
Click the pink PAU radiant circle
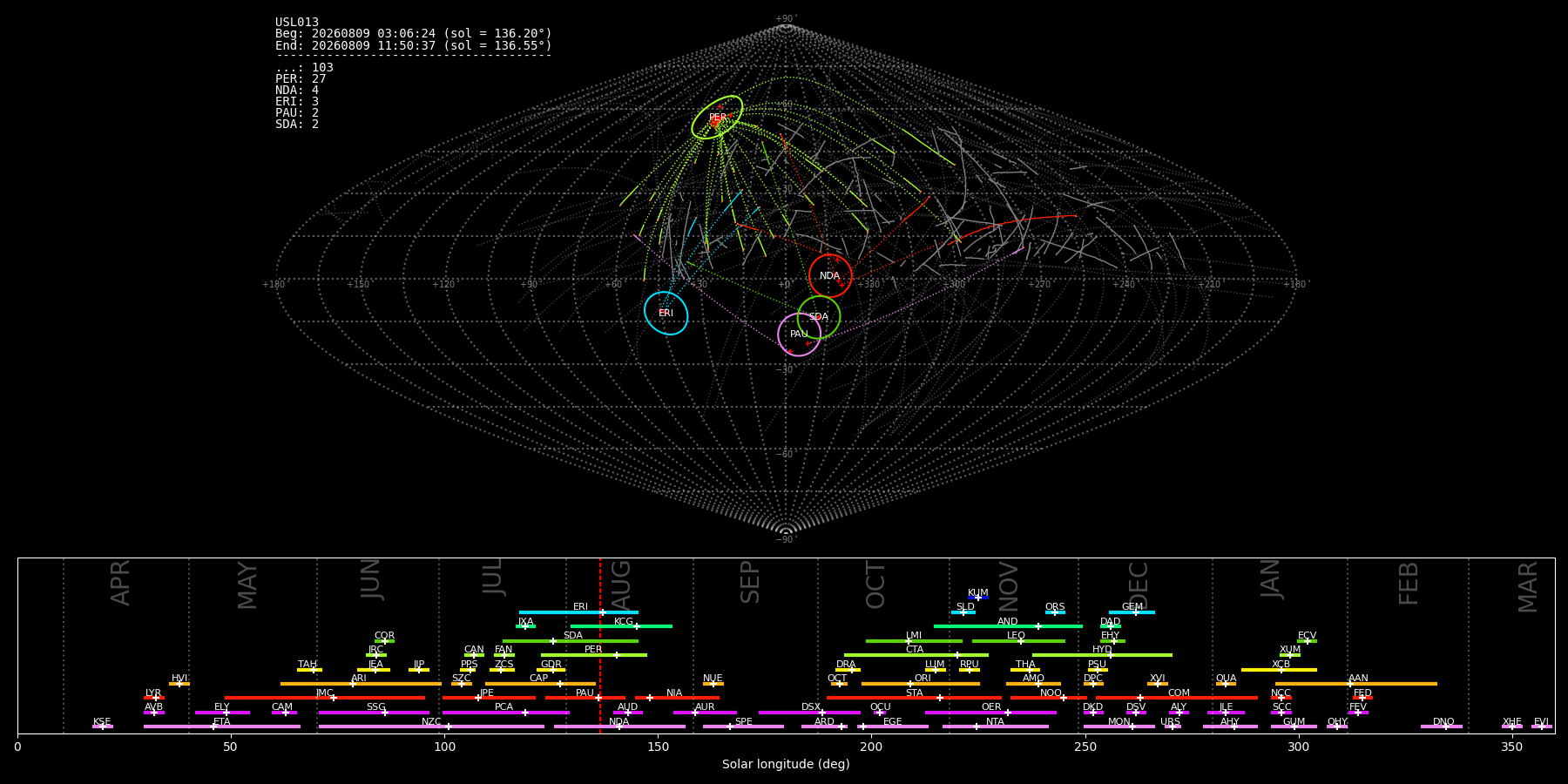coord(799,335)
